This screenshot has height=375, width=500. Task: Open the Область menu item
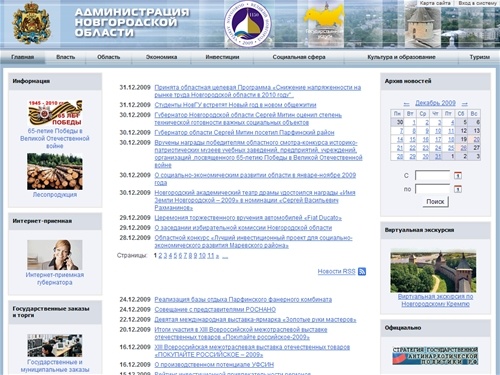(109, 57)
